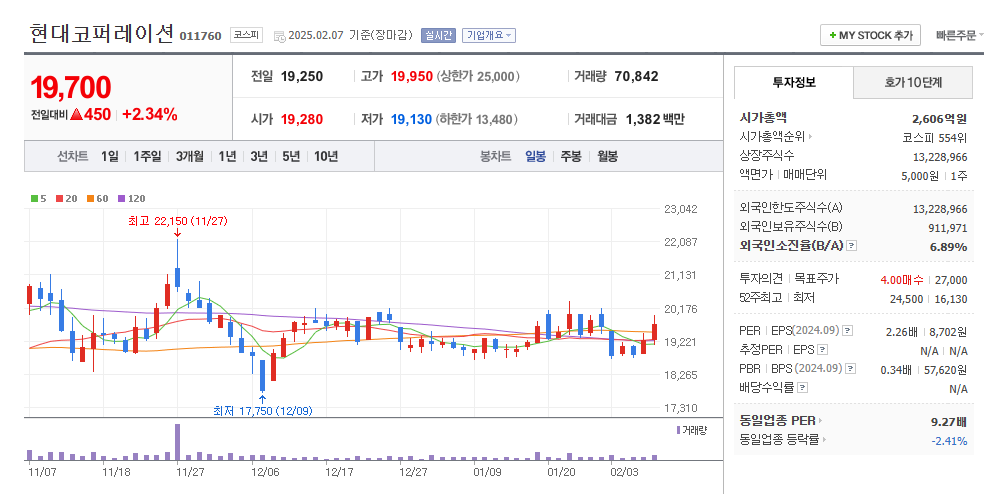Click the 상한가 25,000 text

478,76
